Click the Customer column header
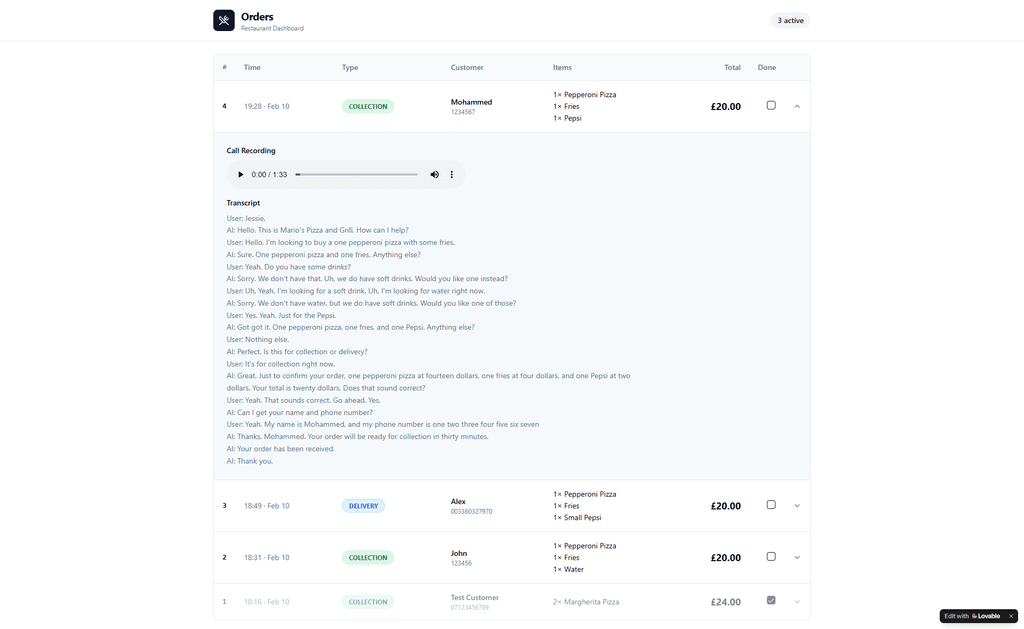 pos(467,67)
